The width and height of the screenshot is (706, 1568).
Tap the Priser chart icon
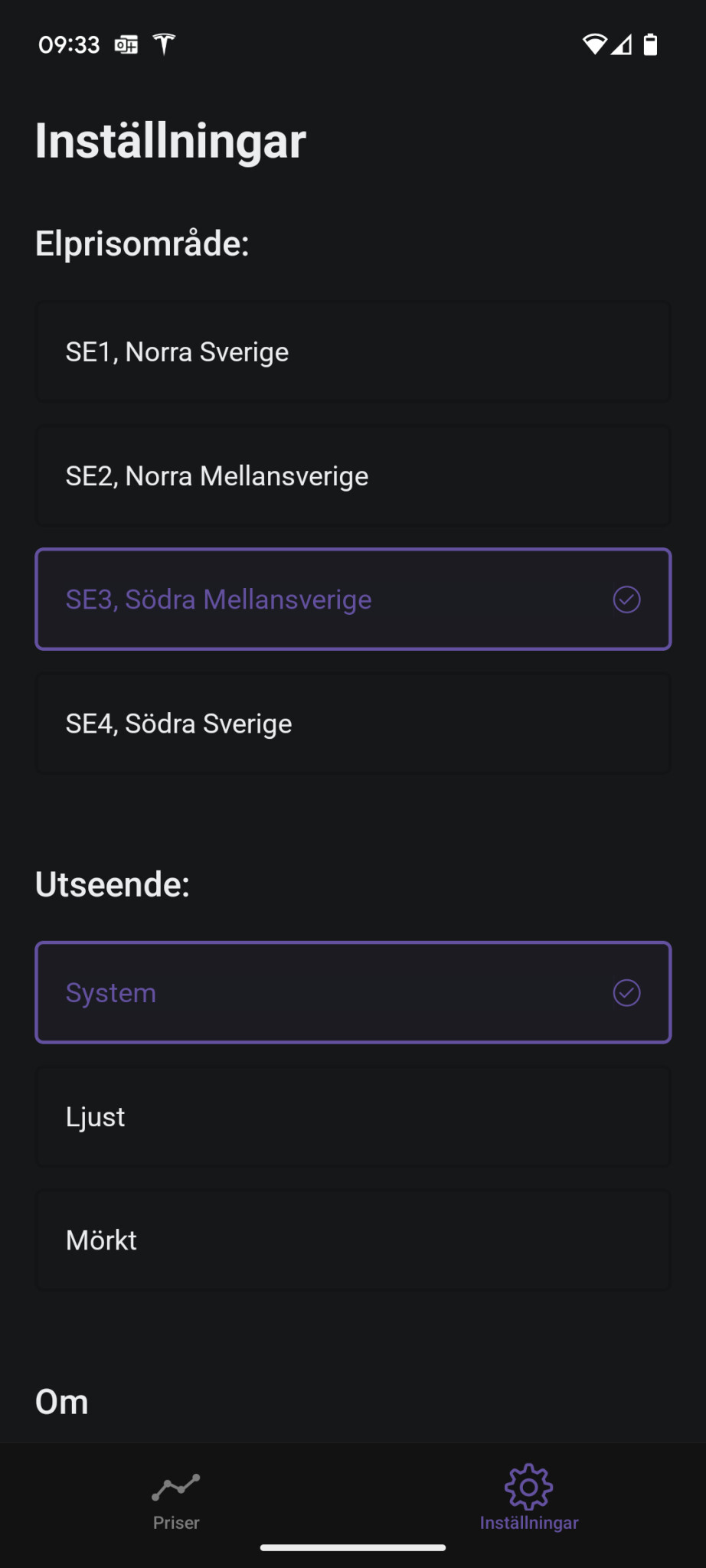coord(175,1487)
